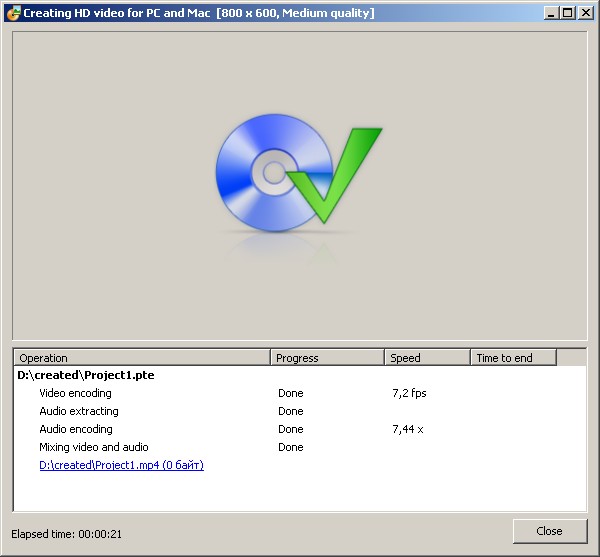Open the D:\created\Project1.mp4 link
600x557 pixels.
121,465
